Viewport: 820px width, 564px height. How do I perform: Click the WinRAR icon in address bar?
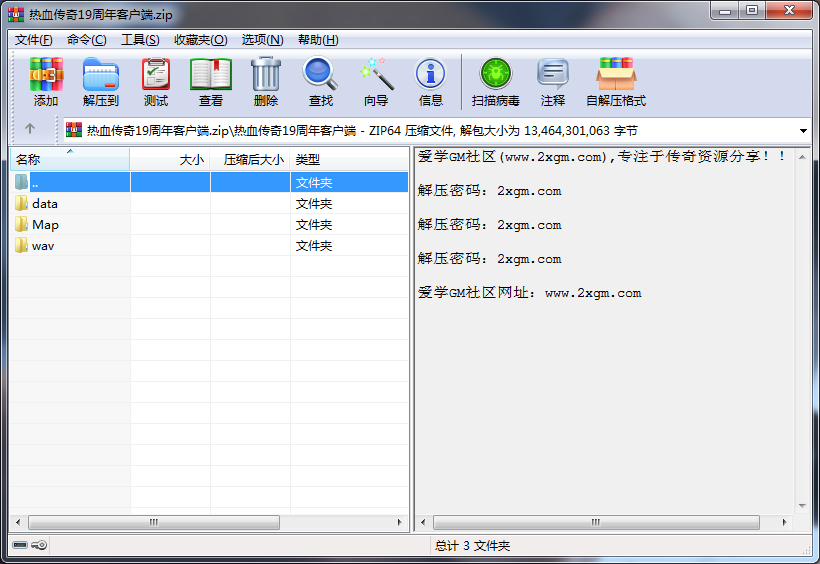point(74,130)
